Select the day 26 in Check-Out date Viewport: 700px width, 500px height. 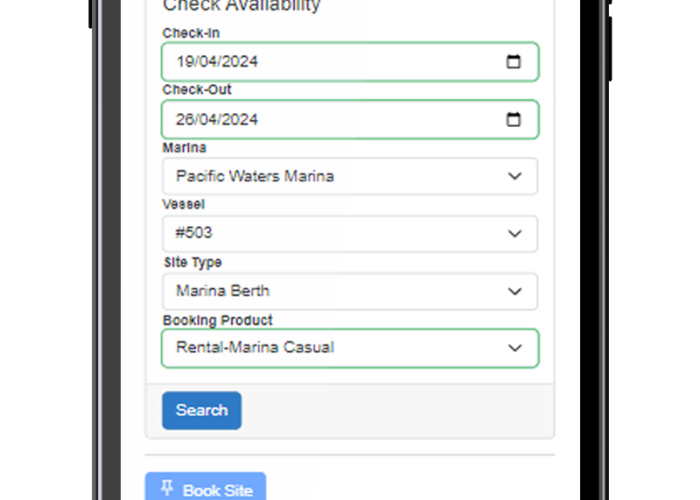point(185,119)
